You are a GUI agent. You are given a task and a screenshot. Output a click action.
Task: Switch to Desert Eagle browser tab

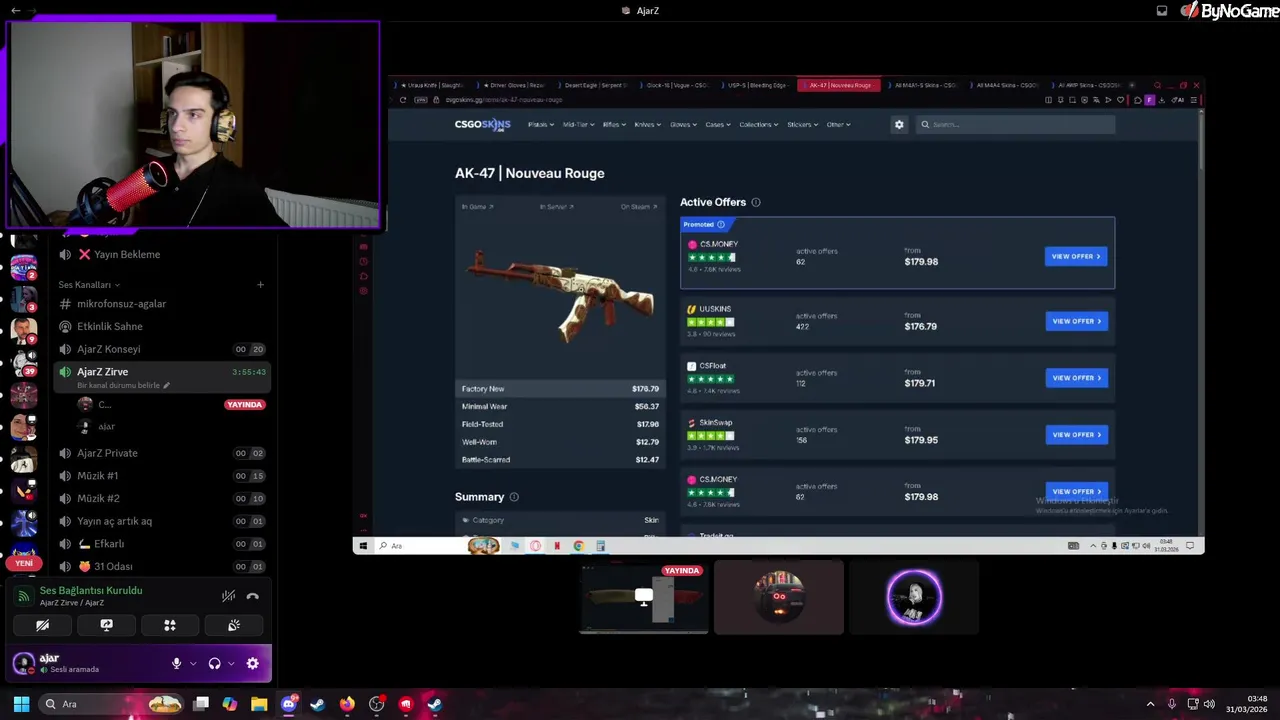pyautogui.click(x=595, y=86)
